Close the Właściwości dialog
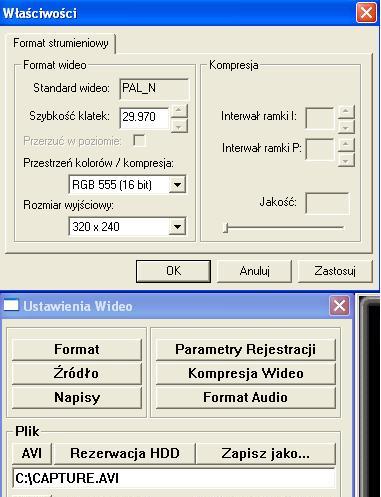This screenshot has height=497, width=381. coord(366,13)
